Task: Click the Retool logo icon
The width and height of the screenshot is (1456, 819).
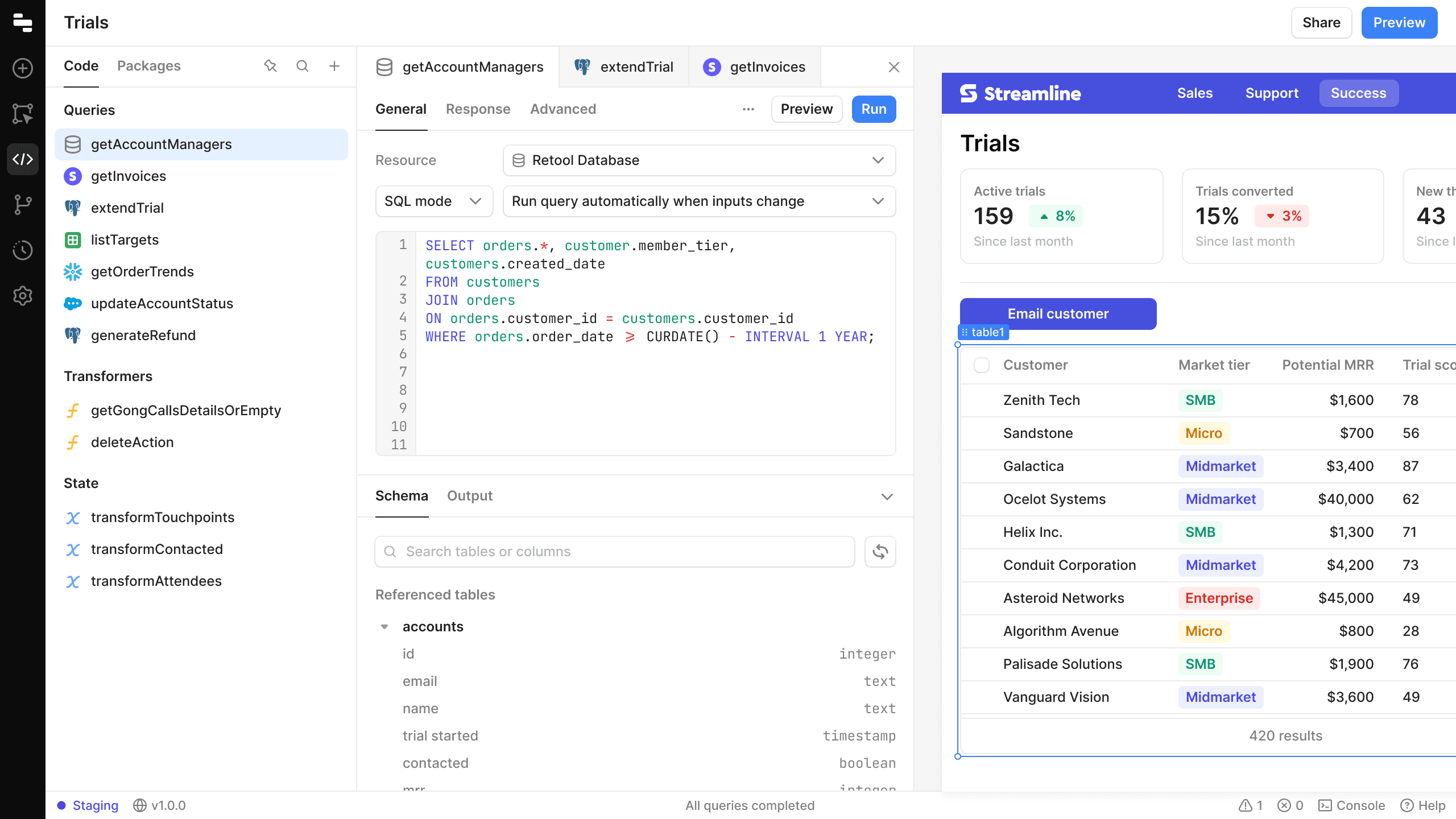Action: (x=22, y=23)
